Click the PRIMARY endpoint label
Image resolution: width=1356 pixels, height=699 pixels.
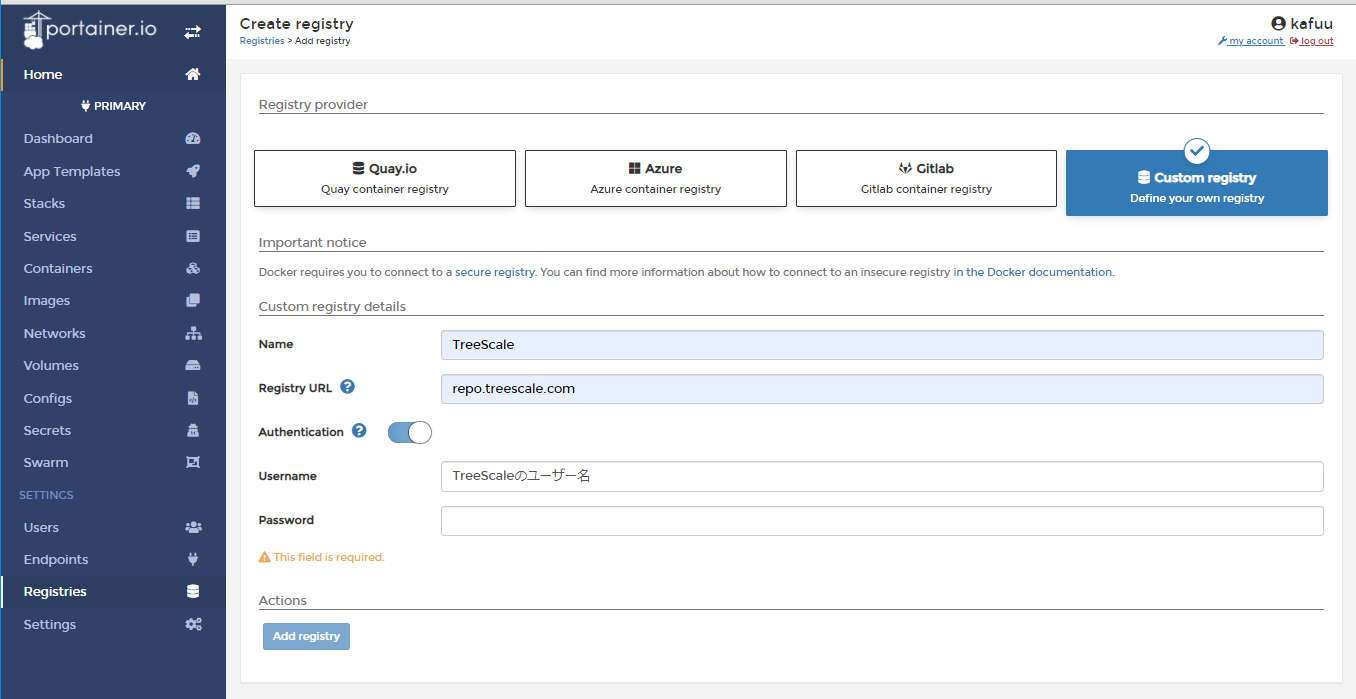pyautogui.click(x=113, y=106)
